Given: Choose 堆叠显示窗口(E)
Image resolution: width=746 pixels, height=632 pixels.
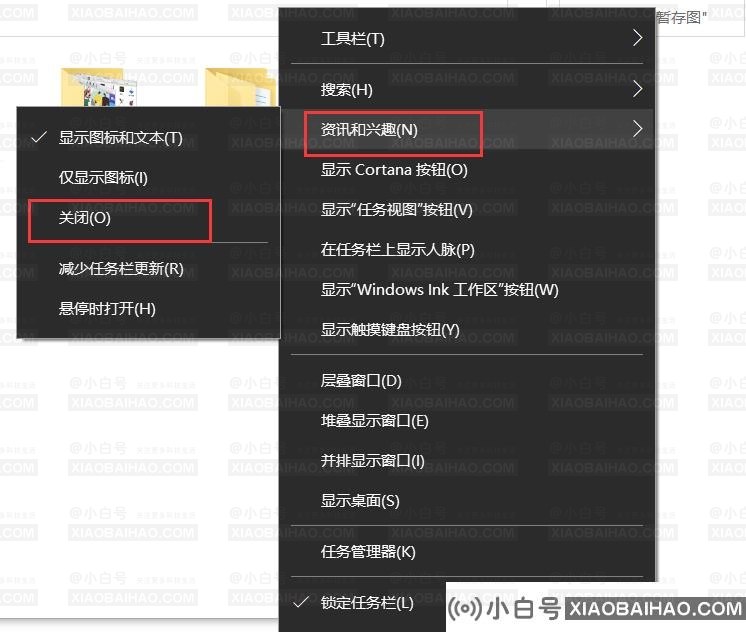Looking at the screenshot, I should point(467,421).
